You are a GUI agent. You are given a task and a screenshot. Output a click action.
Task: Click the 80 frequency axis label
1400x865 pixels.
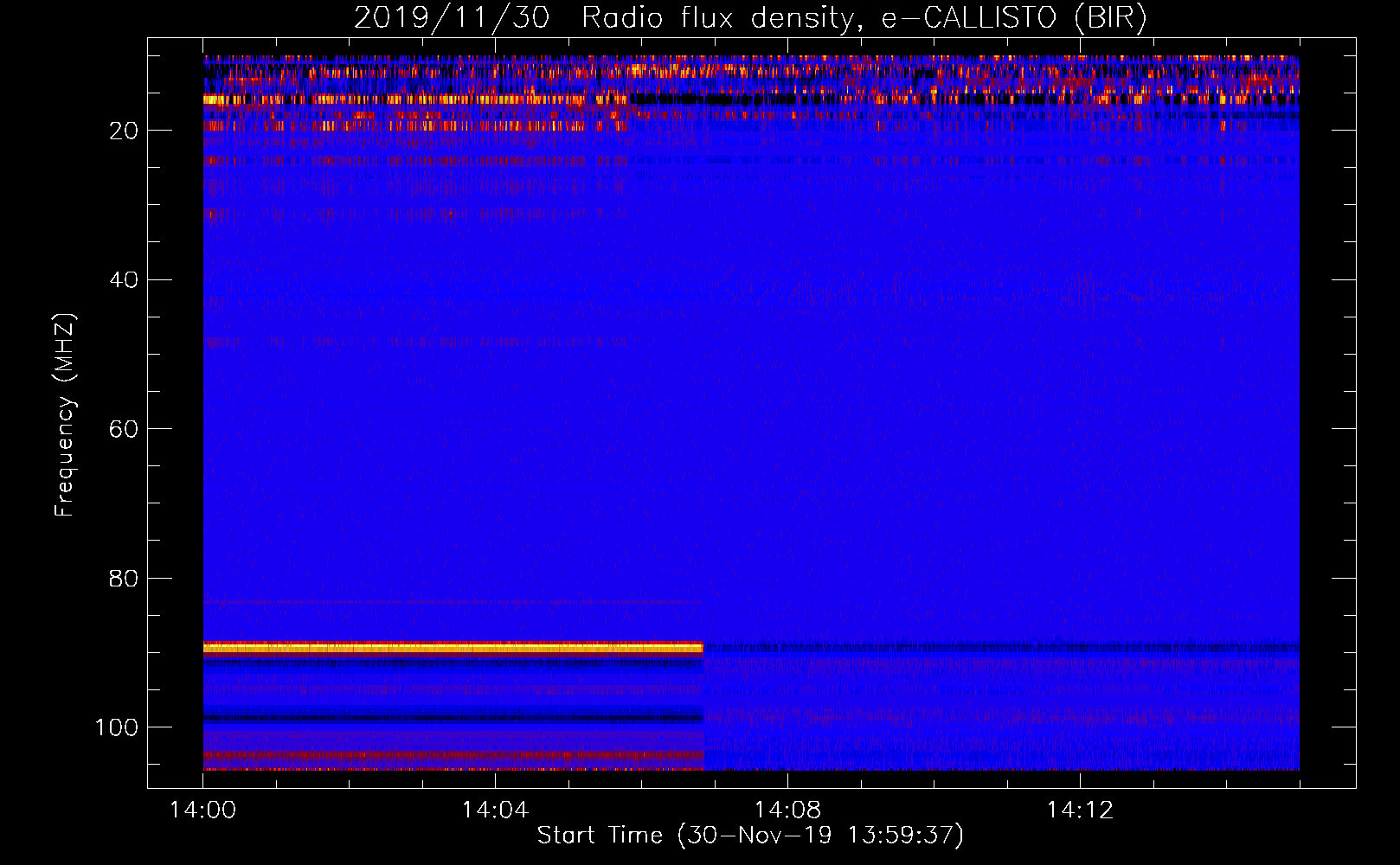pyautogui.click(x=124, y=578)
